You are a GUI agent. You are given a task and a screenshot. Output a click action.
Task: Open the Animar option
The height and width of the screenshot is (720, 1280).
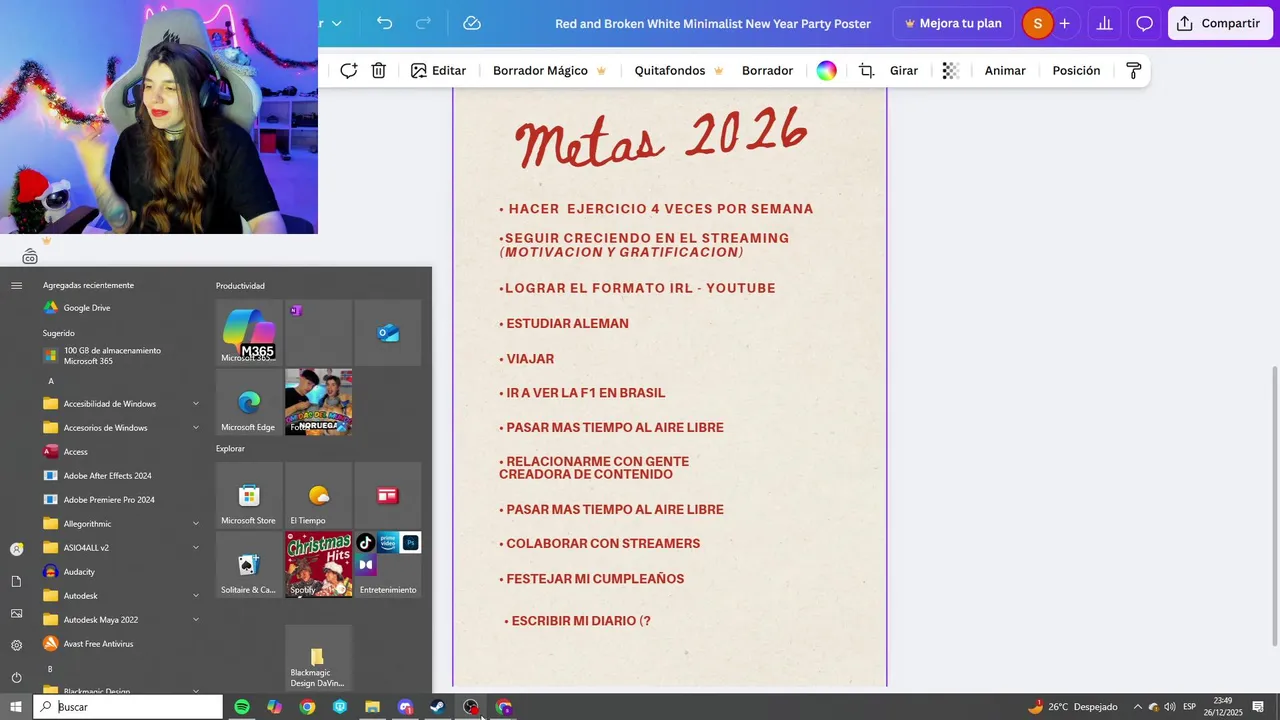point(1005,71)
